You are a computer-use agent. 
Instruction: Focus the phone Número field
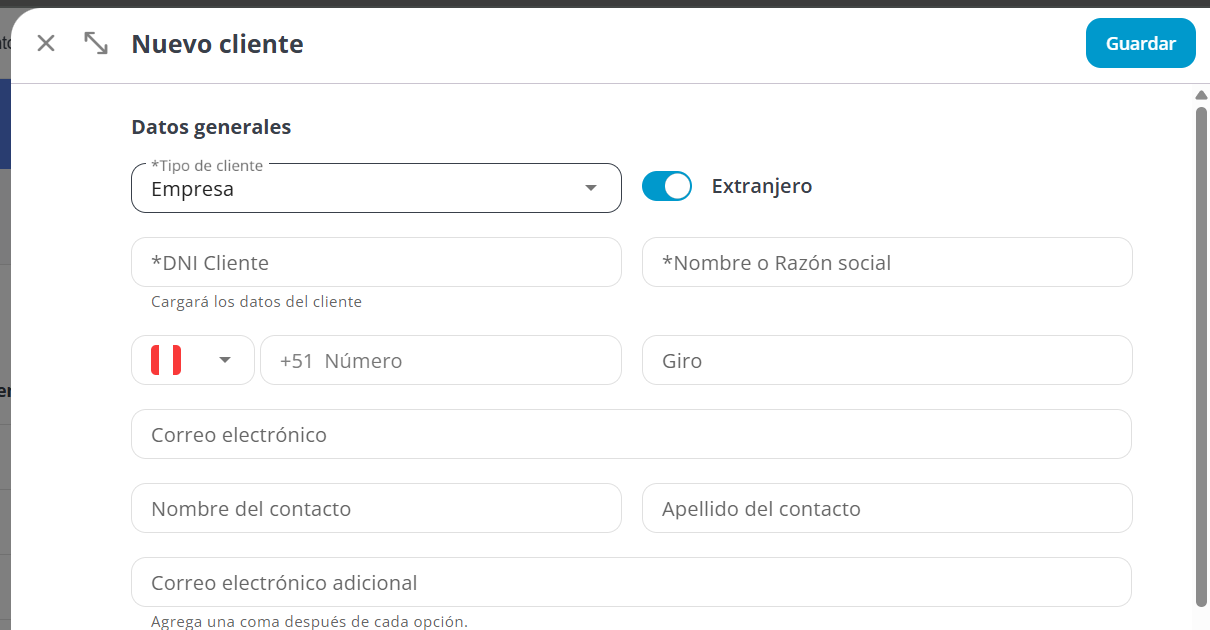coord(441,360)
